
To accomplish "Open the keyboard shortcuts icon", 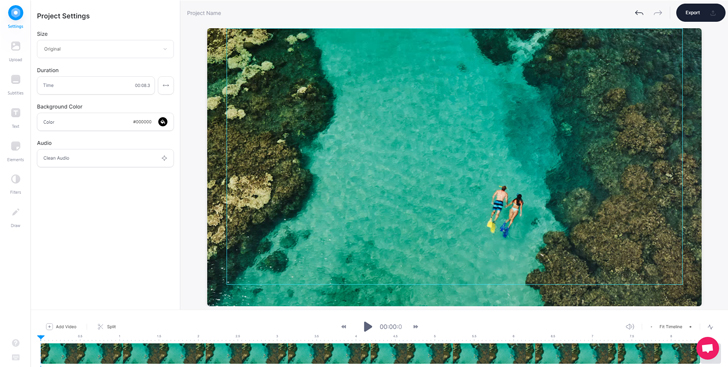I will (15, 357).
